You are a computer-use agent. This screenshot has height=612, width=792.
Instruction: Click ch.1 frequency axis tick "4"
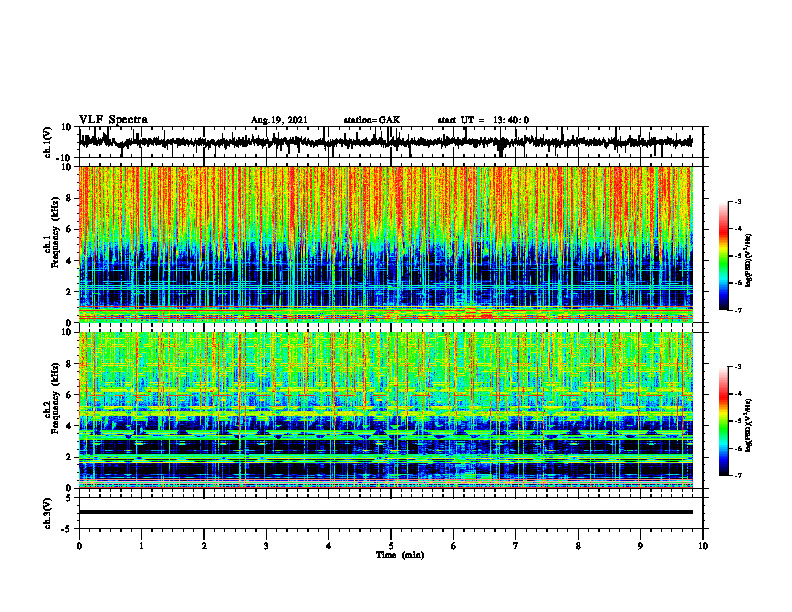click(69, 261)
